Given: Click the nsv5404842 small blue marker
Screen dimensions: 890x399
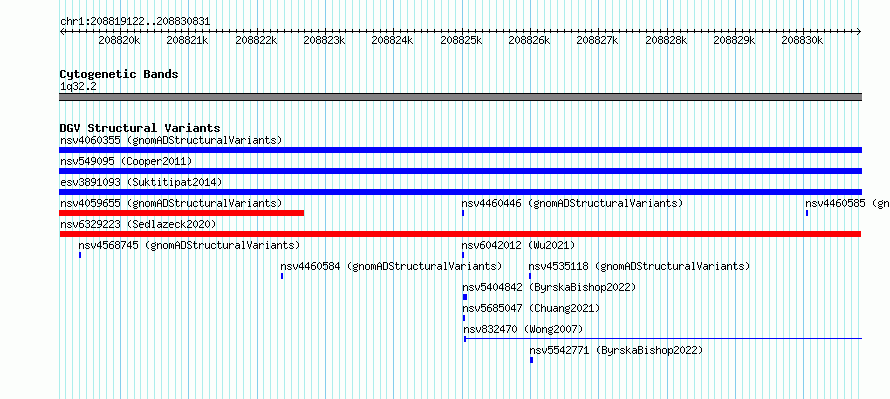Looking at the screenshot, I should (x=465, y=297).
